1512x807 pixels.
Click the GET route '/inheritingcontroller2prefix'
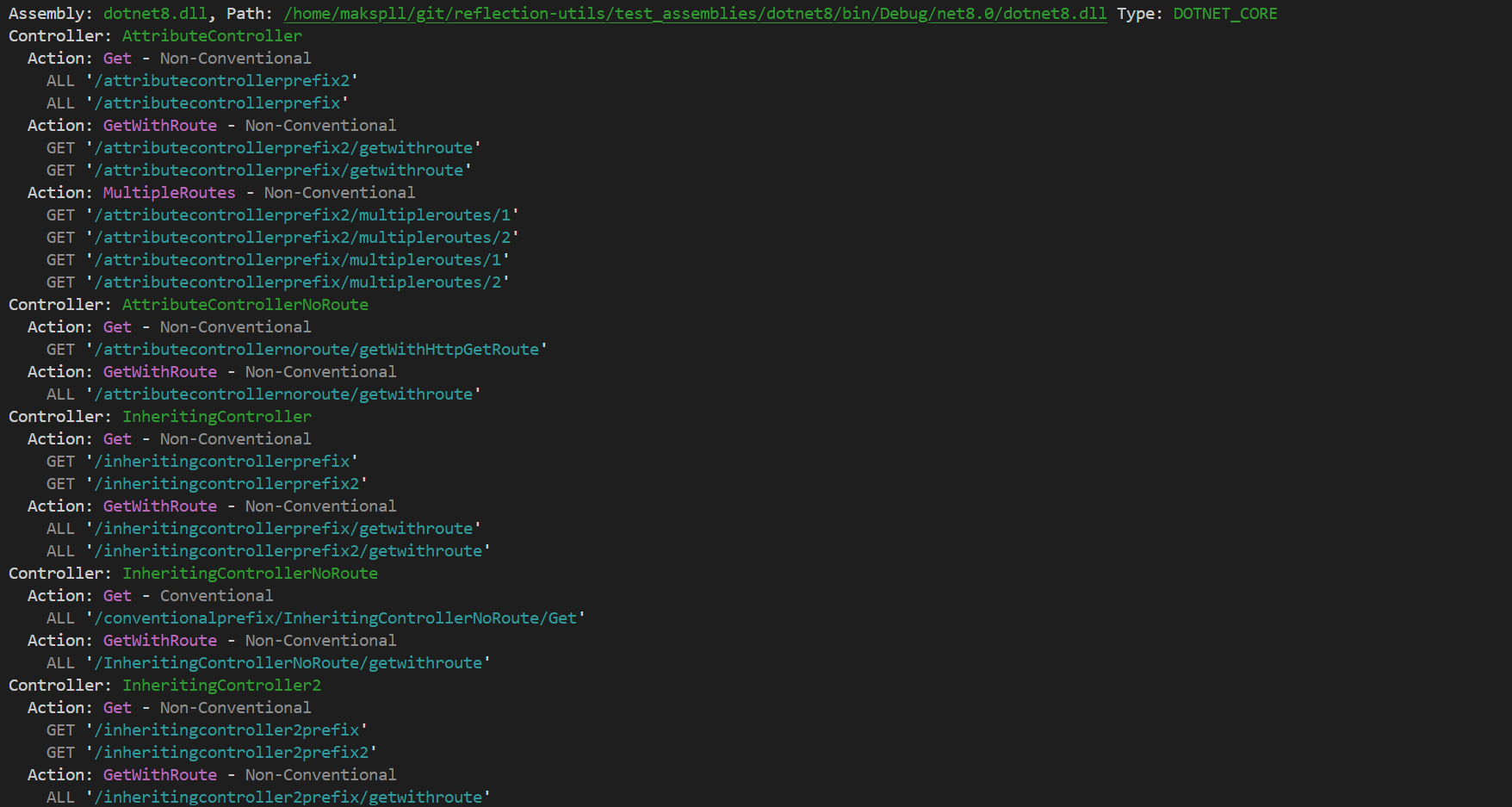[226, 730]
